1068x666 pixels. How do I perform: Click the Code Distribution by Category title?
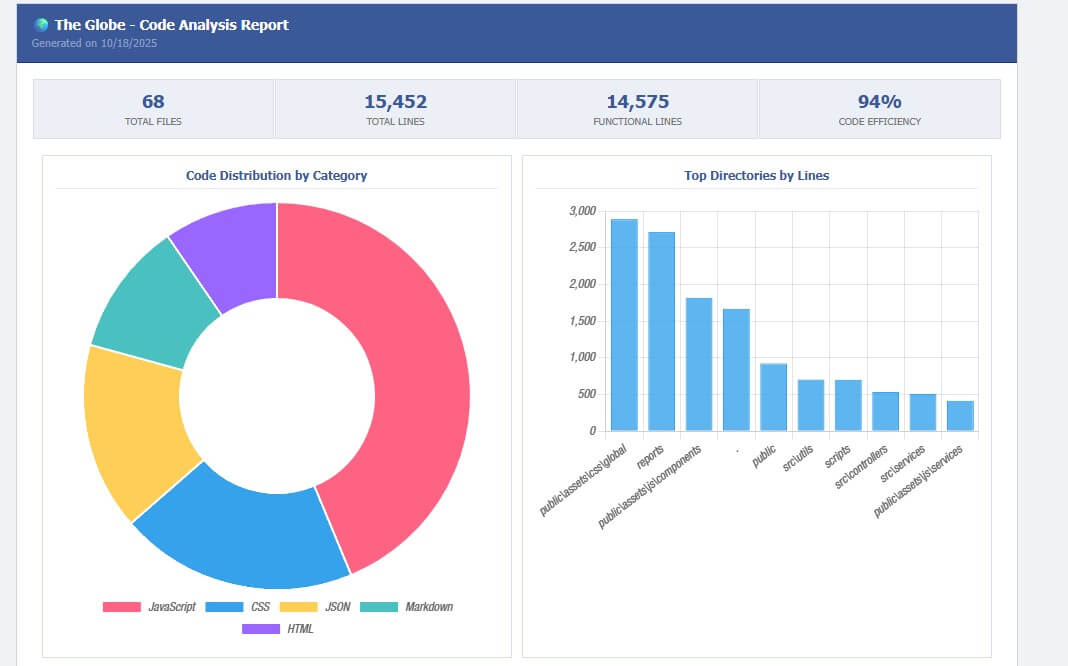276,175
